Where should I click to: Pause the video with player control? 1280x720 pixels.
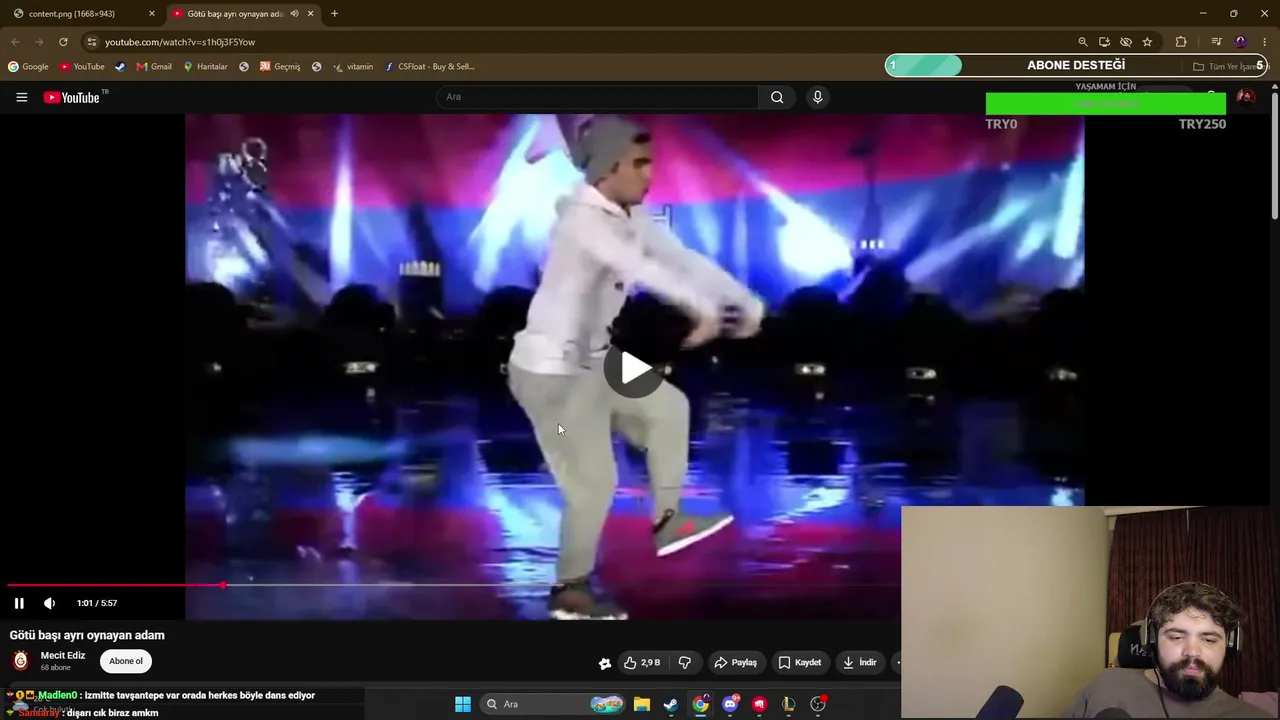tap(19, 603)
